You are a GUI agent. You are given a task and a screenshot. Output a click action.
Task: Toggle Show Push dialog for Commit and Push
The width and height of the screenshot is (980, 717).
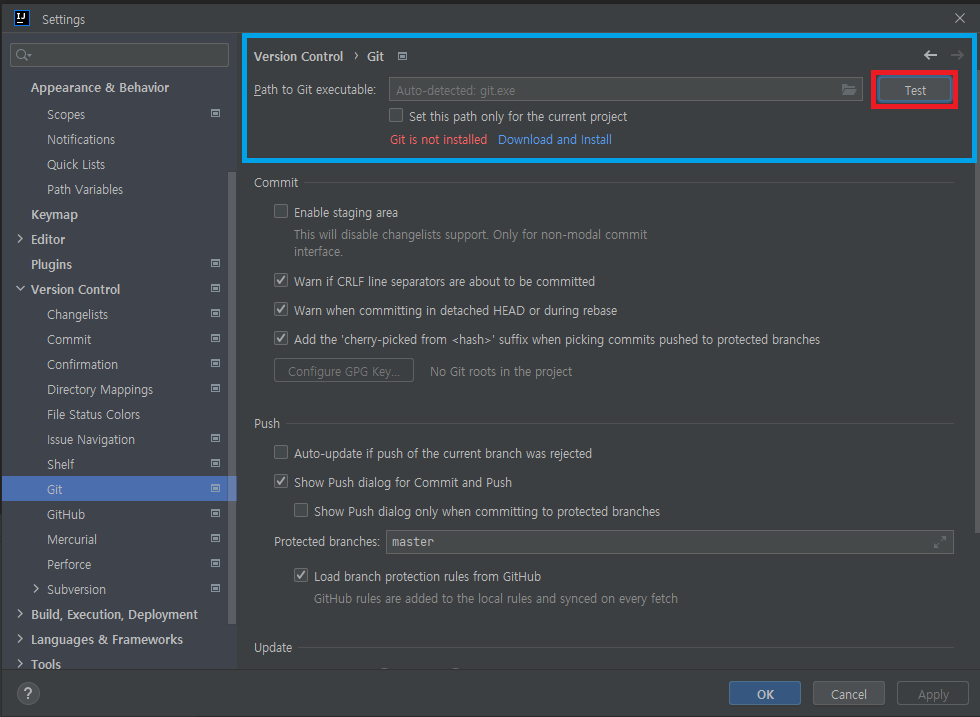(x=281, y=481)
